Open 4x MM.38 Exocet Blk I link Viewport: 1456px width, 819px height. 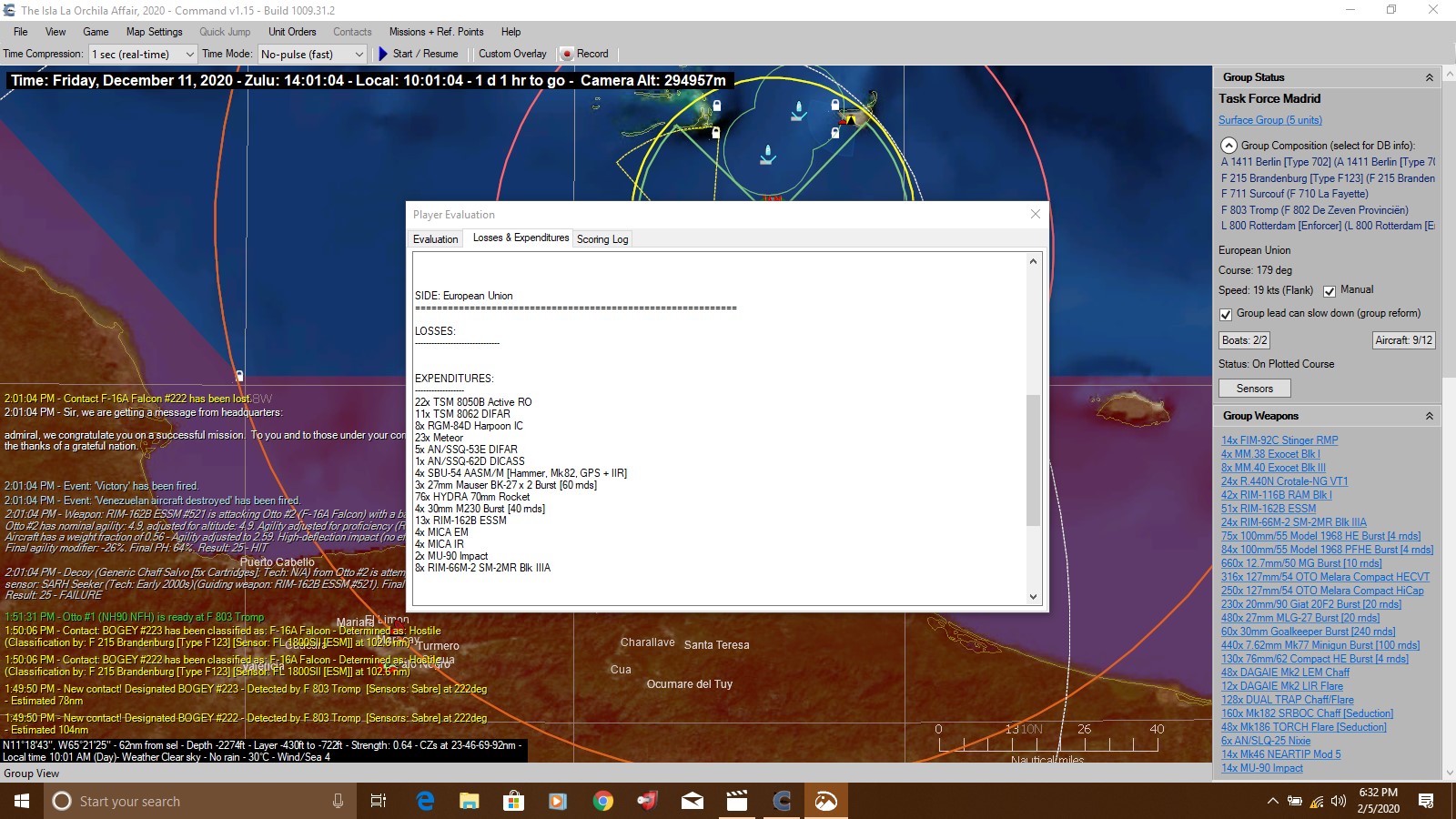pos(1270,454)
